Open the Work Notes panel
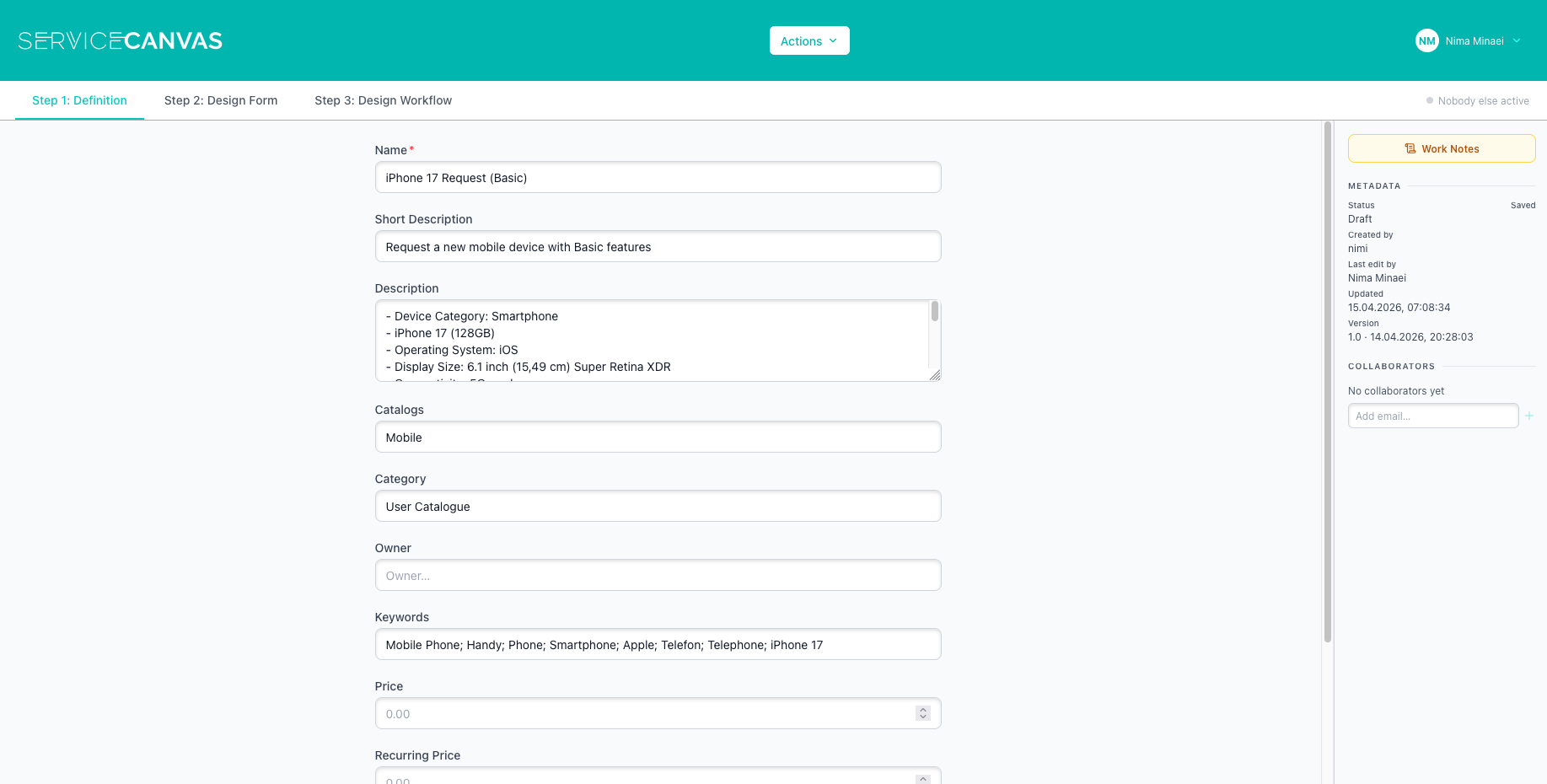1547x784 pixels. point(1441,148)
